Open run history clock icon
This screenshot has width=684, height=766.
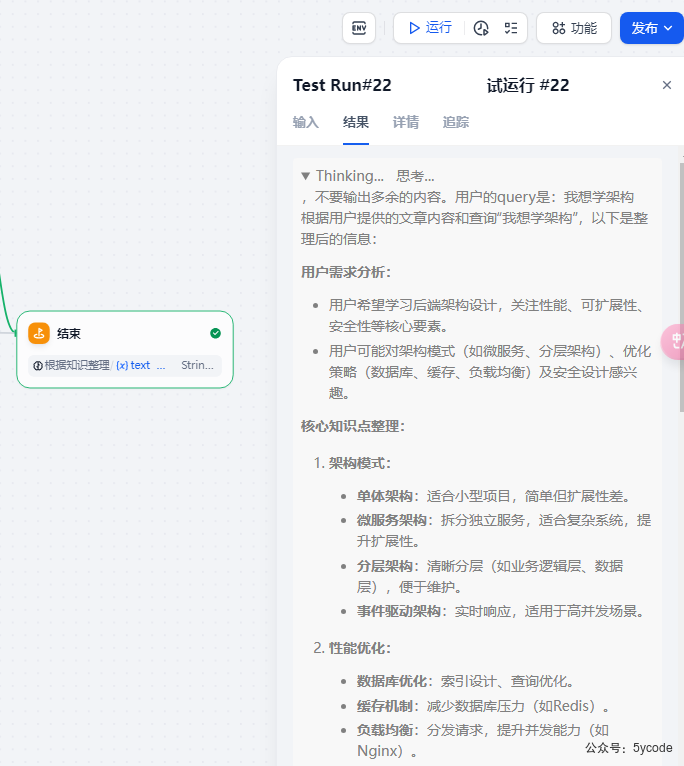point(481,28)
